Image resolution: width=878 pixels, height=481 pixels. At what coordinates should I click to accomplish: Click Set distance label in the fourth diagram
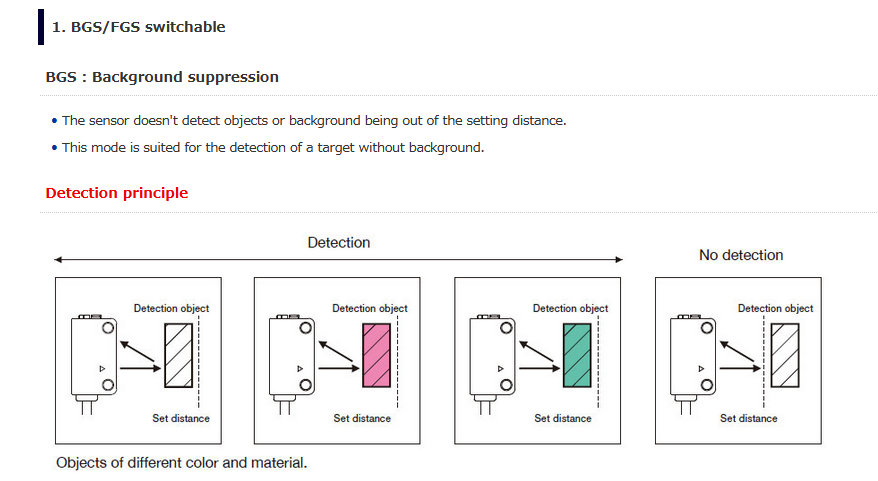click(x=749, y=418)
